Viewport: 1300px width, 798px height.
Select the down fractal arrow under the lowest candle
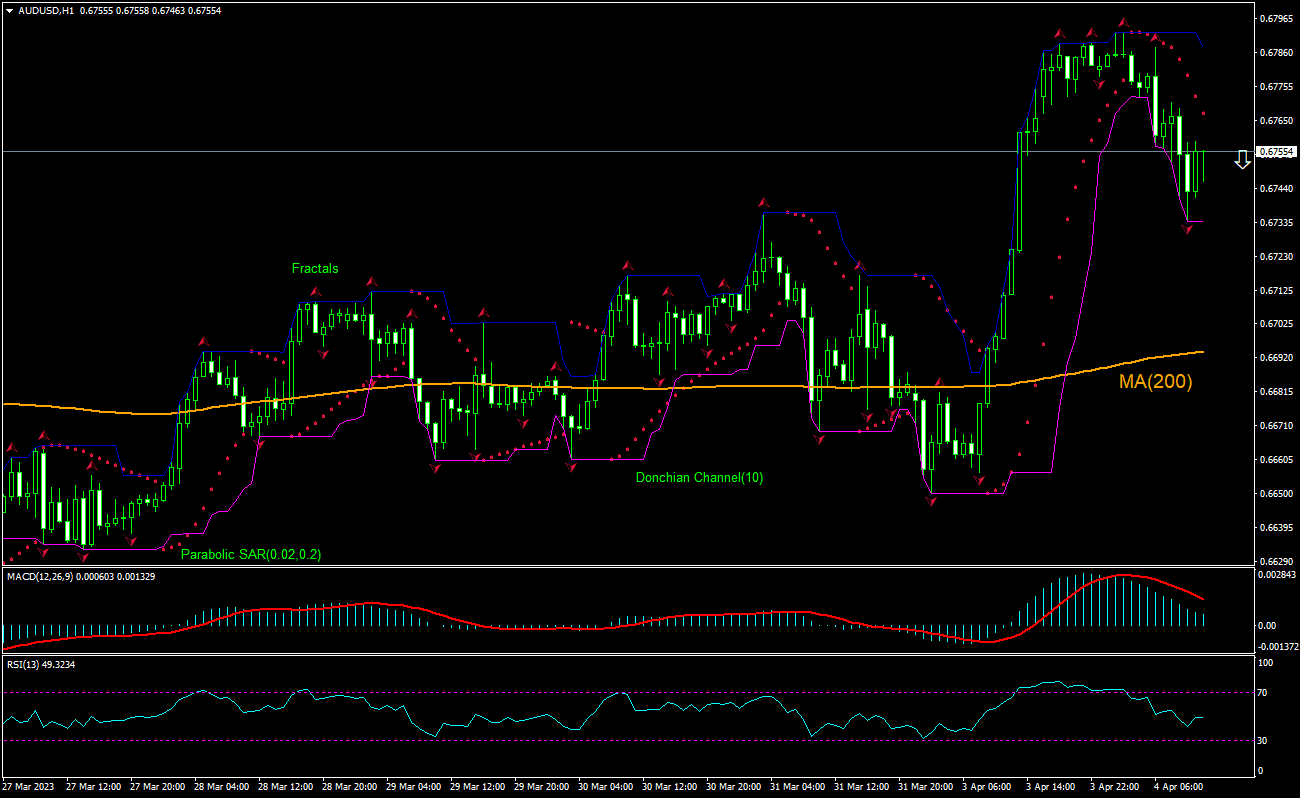tap(82, 556)
